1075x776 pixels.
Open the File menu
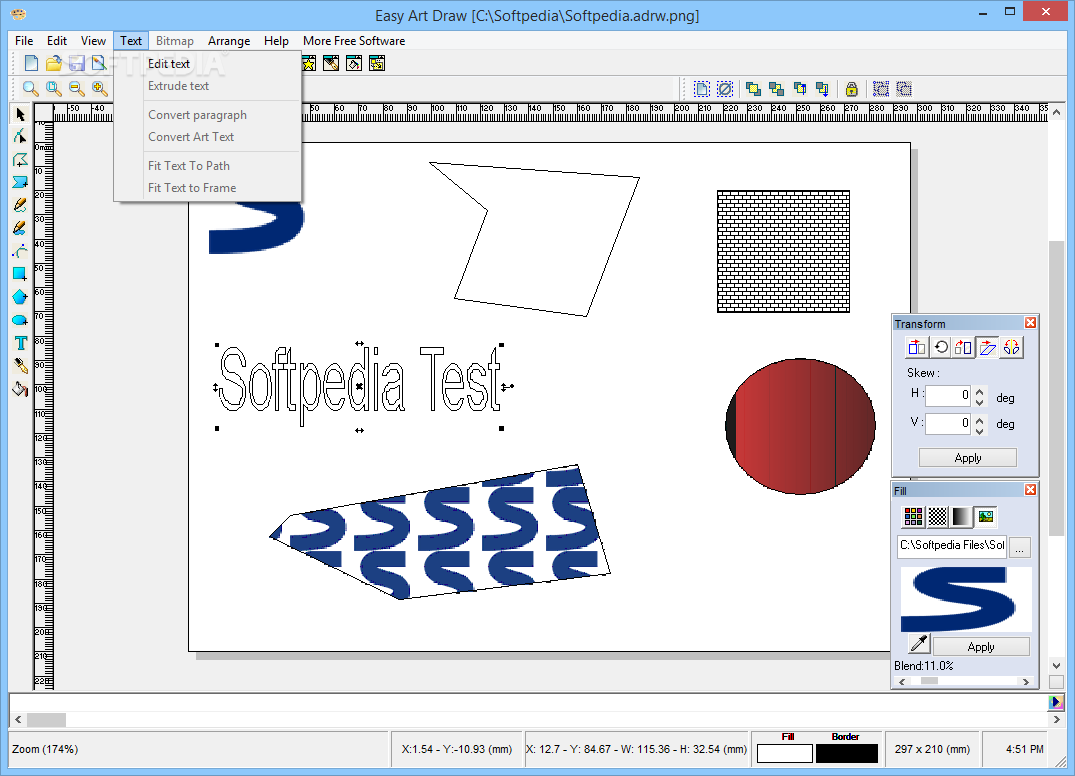click(x=24, y=41)
